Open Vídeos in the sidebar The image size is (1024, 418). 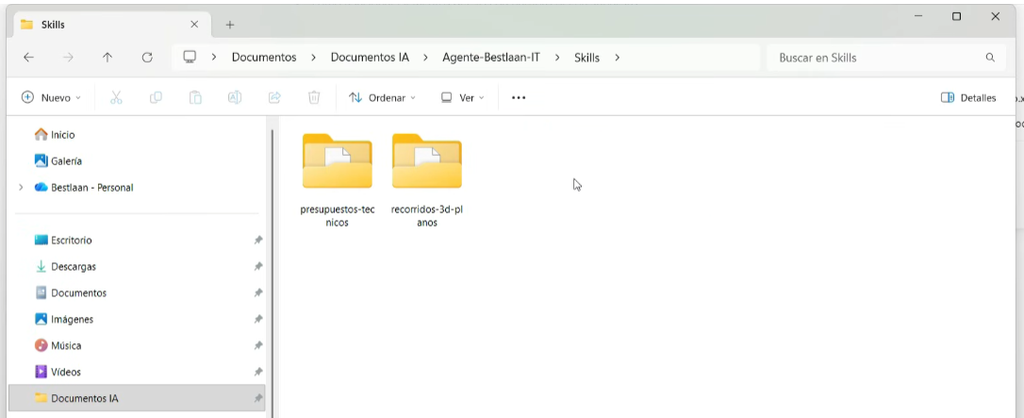pos(66,372)
